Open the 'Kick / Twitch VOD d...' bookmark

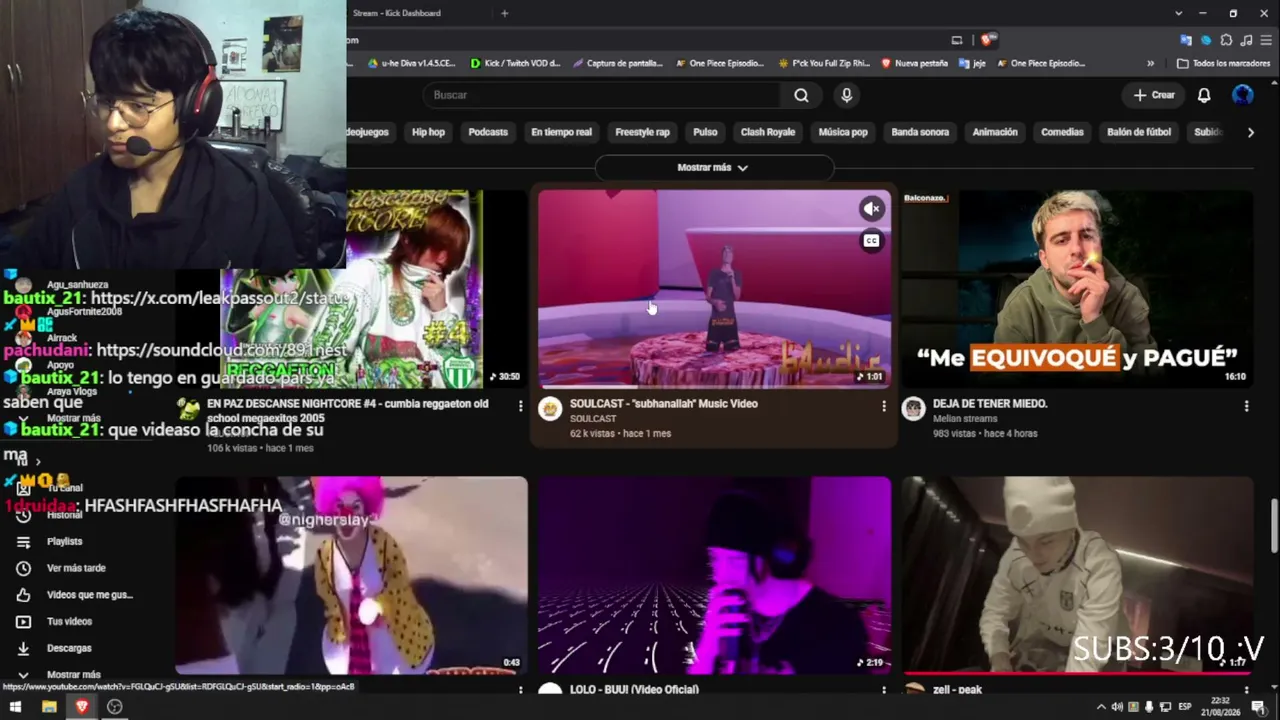[x=516, y=63]
